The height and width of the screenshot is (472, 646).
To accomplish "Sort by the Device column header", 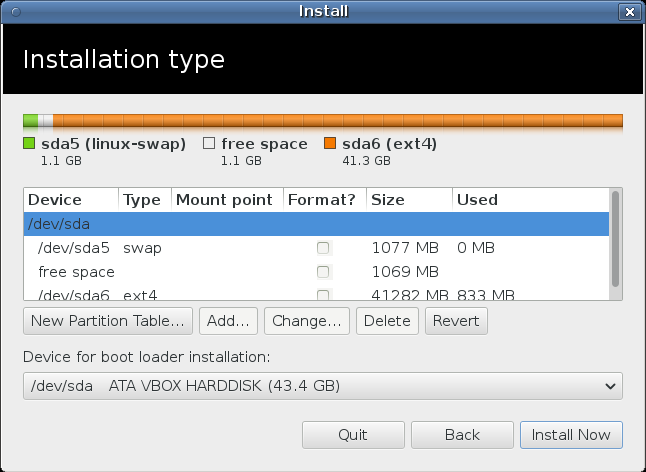I will click(x=70, y=200).
